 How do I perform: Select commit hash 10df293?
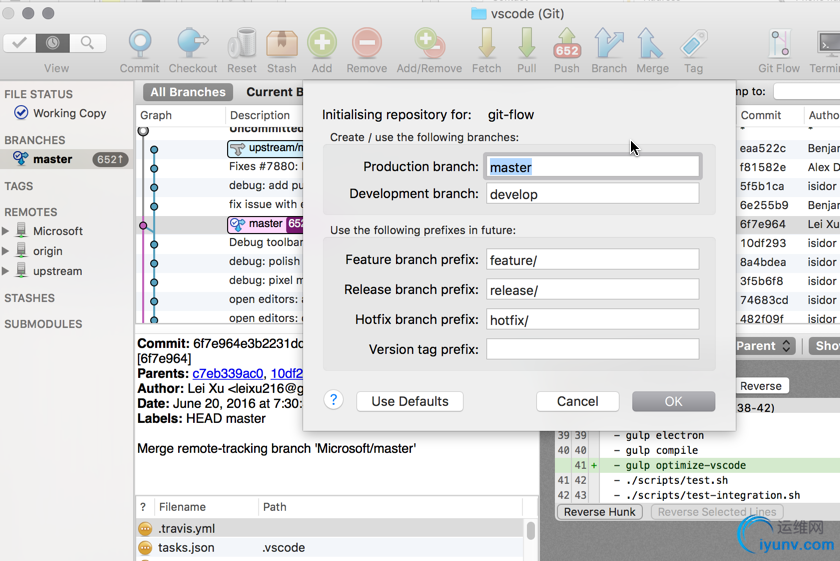(763, 243)
